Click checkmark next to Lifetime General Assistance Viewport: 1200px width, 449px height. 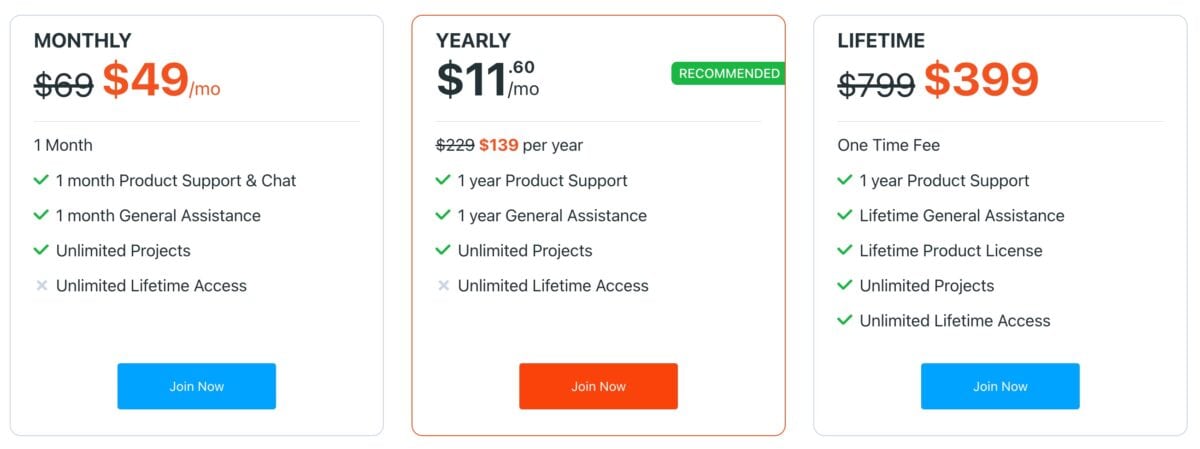click(845, 216)
